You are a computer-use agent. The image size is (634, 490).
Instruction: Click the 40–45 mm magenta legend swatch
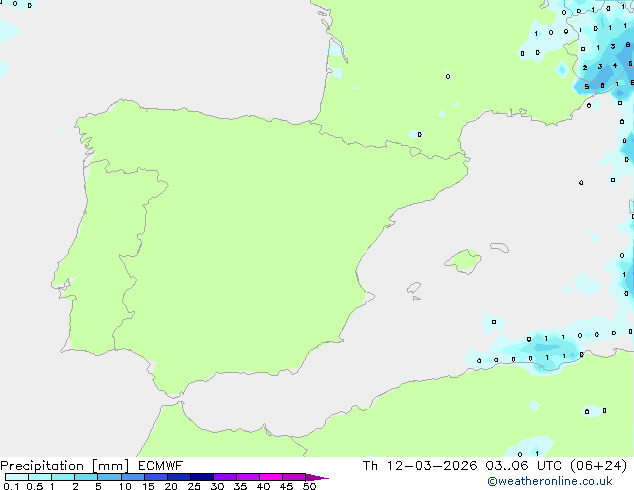coord(271,477)
